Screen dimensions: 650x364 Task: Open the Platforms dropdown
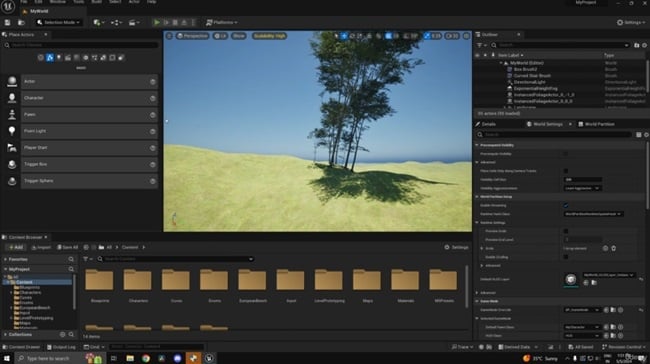click(x=222, y=22)
